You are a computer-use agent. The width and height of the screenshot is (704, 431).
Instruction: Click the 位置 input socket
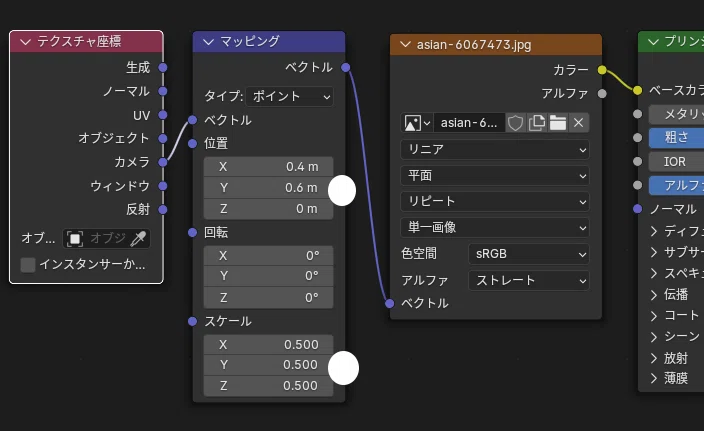[193, 144]
